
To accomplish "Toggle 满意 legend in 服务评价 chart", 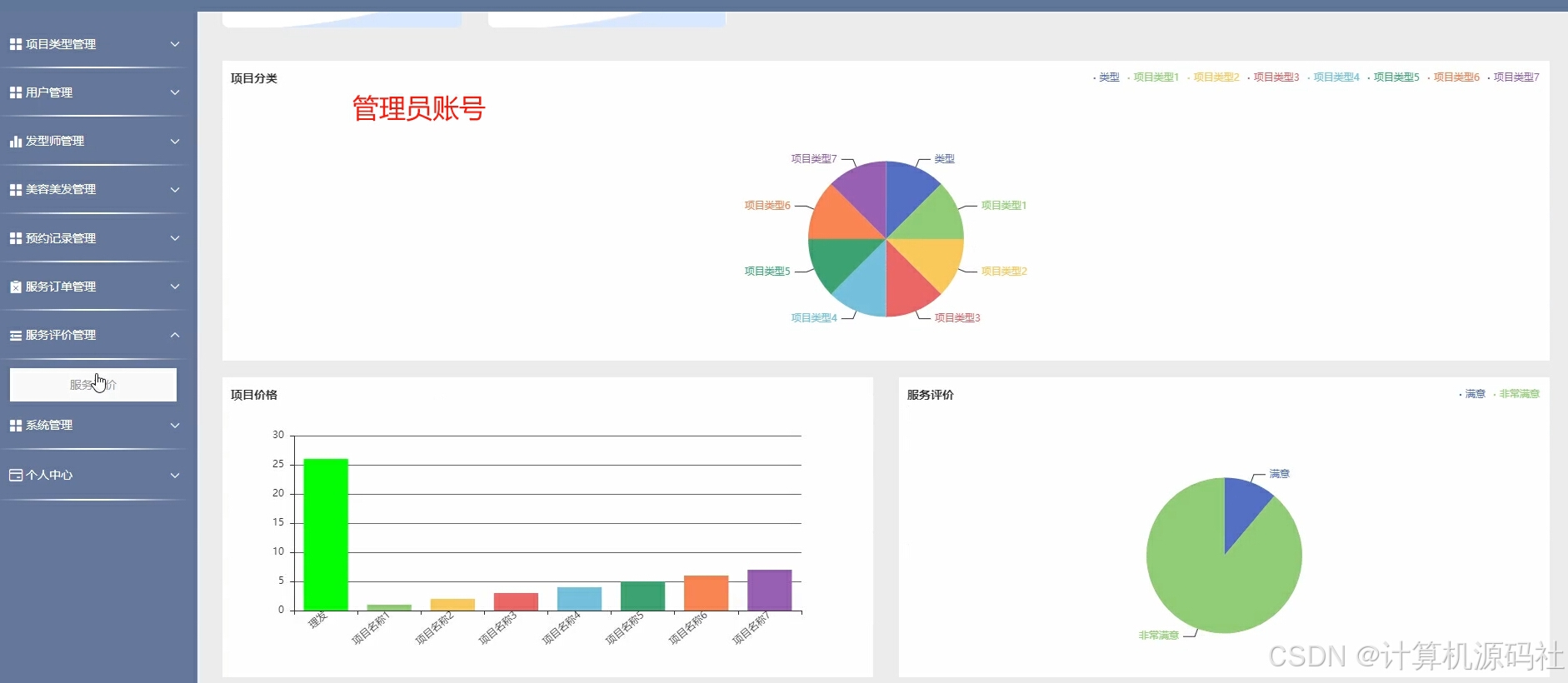I will 1472,394.
